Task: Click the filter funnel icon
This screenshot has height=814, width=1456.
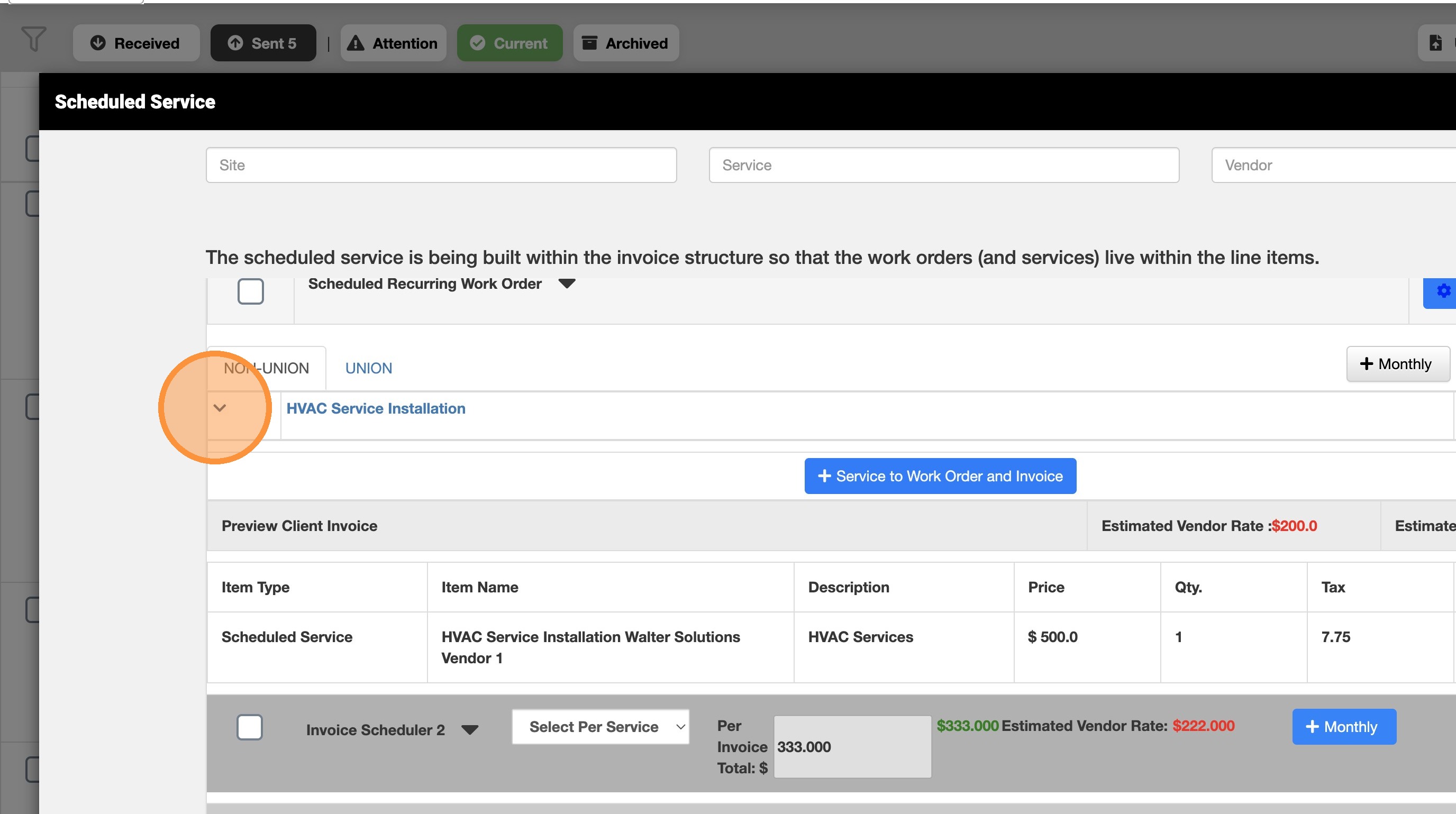Action: [33, 40]
